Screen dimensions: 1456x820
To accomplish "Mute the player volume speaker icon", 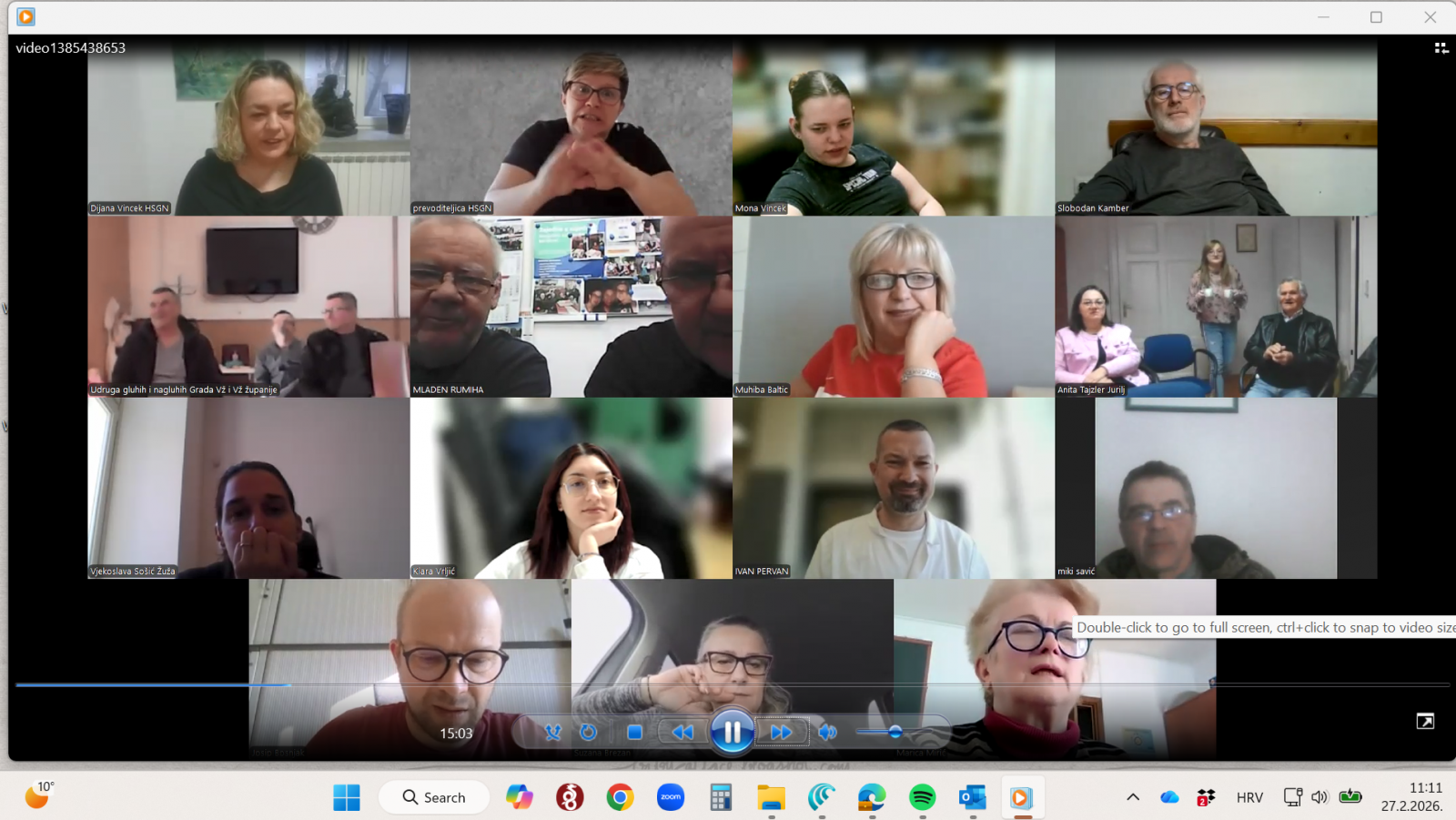I will [827, 732].
